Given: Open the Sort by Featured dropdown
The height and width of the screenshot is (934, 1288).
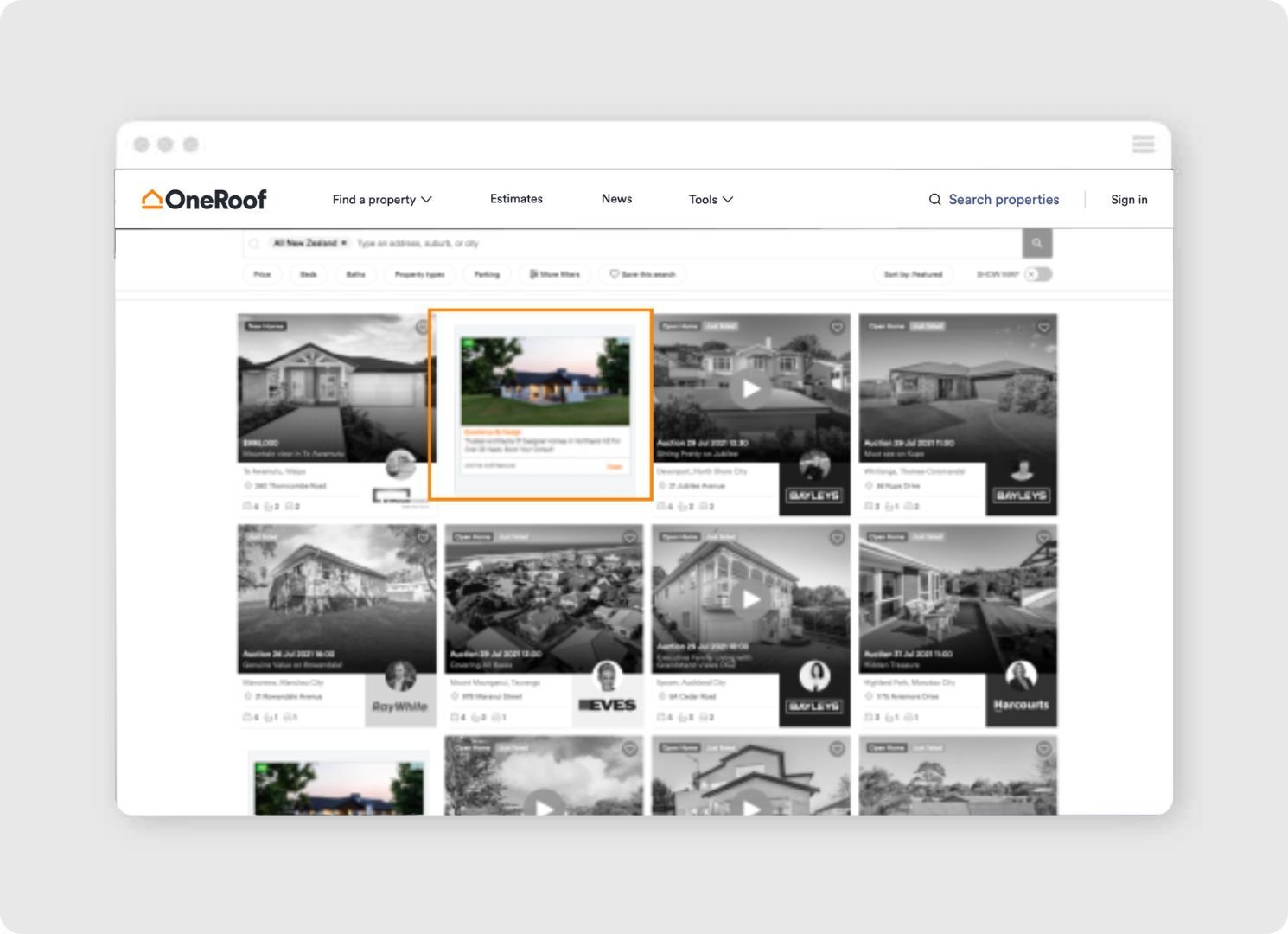Looking at the screenshot, I should [912, 274].
